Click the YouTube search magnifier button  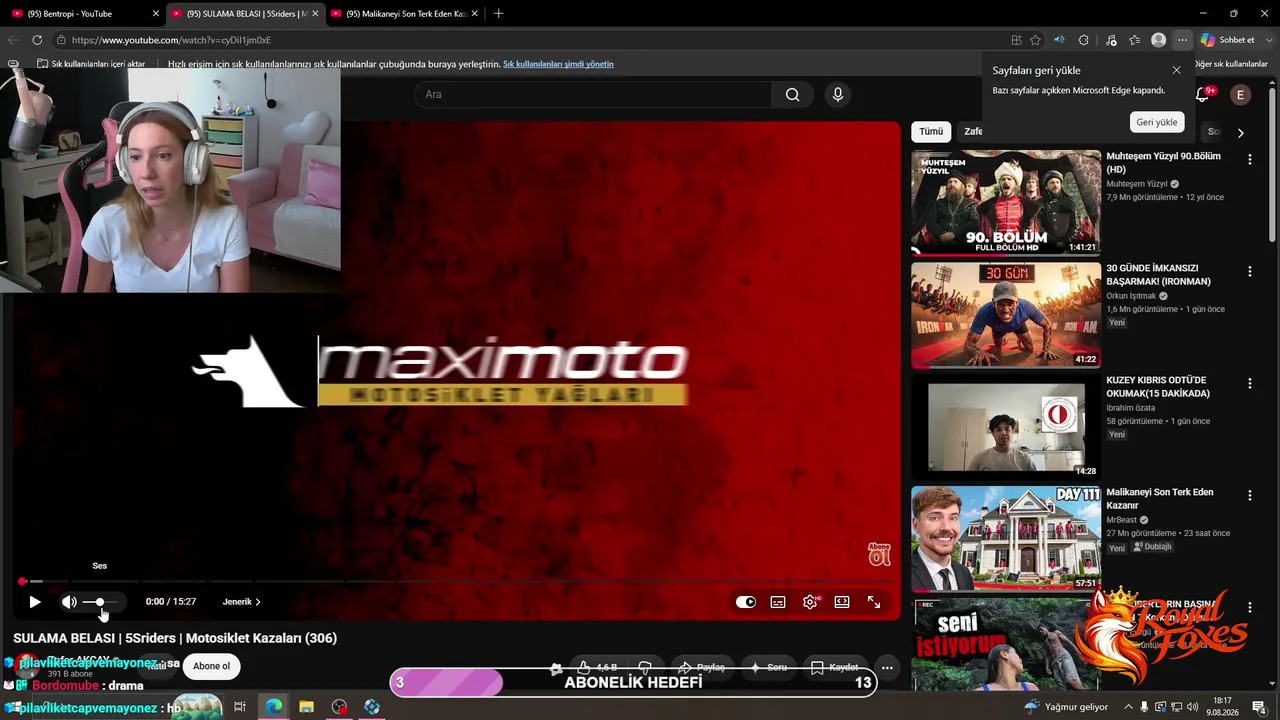tap(792, 94)
